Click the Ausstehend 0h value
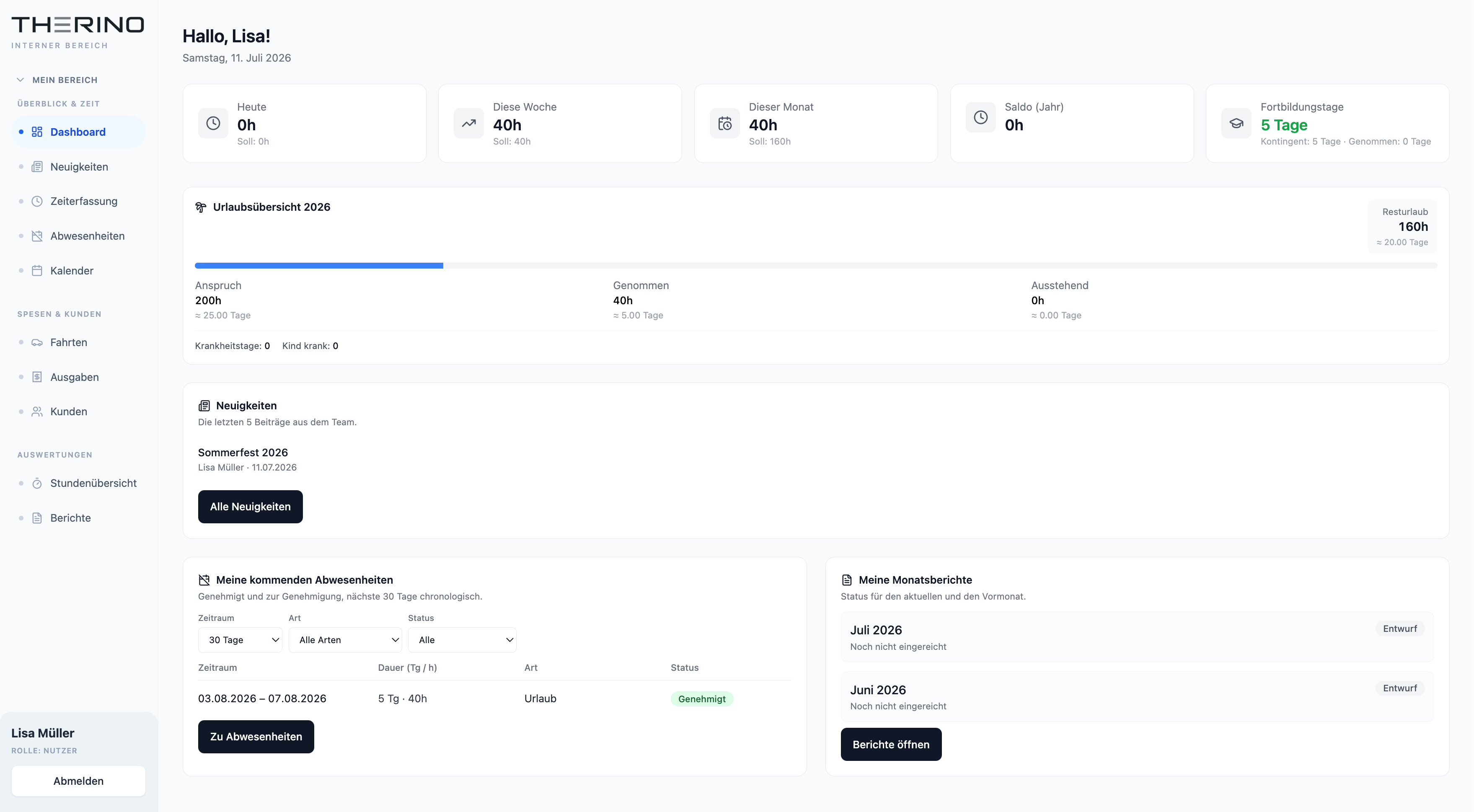1474x812 pixels. click(x=1037, y=300)
